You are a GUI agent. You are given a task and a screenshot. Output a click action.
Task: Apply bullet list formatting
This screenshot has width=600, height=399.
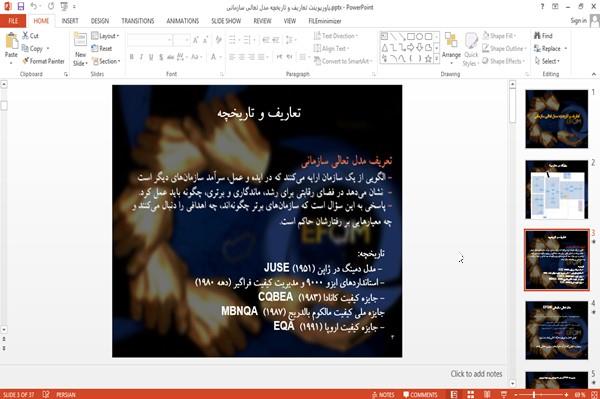click(233, 40)
